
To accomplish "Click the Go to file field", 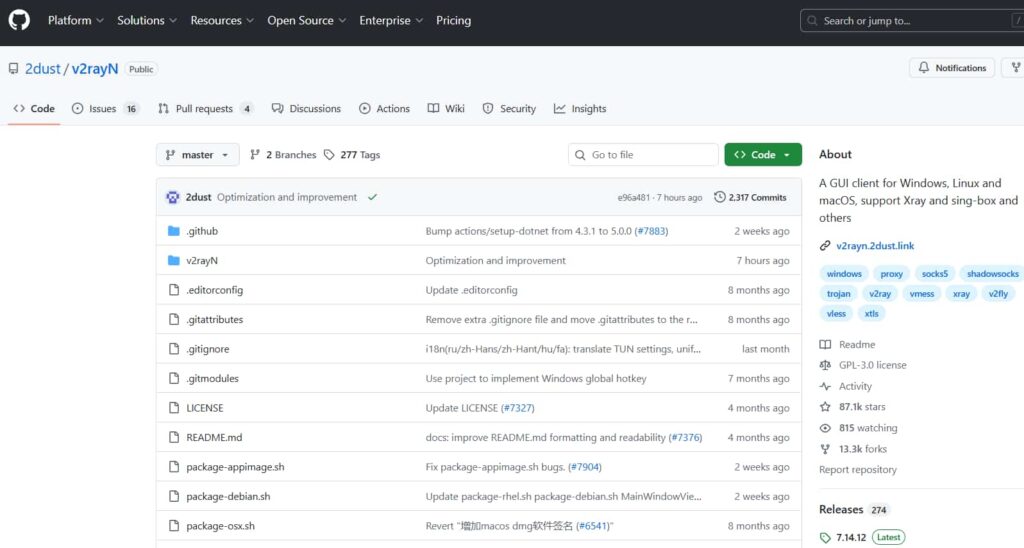I will (643, 155).
